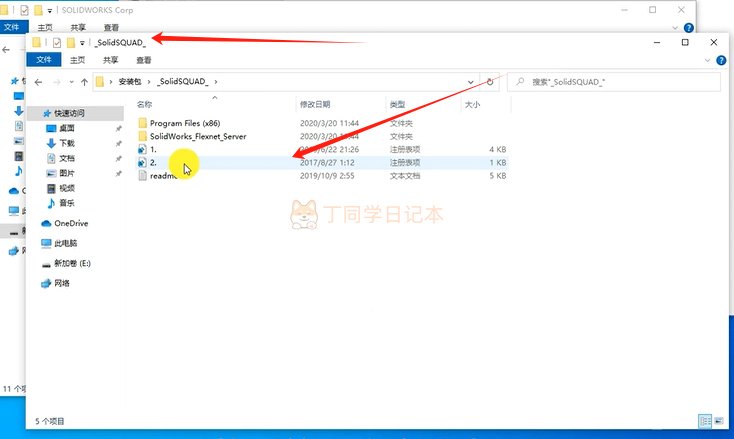Open 共享 tab in SOLIDWORKS Corp window
The height and width of the screenshot is (439, 734).
pos(78,28)
